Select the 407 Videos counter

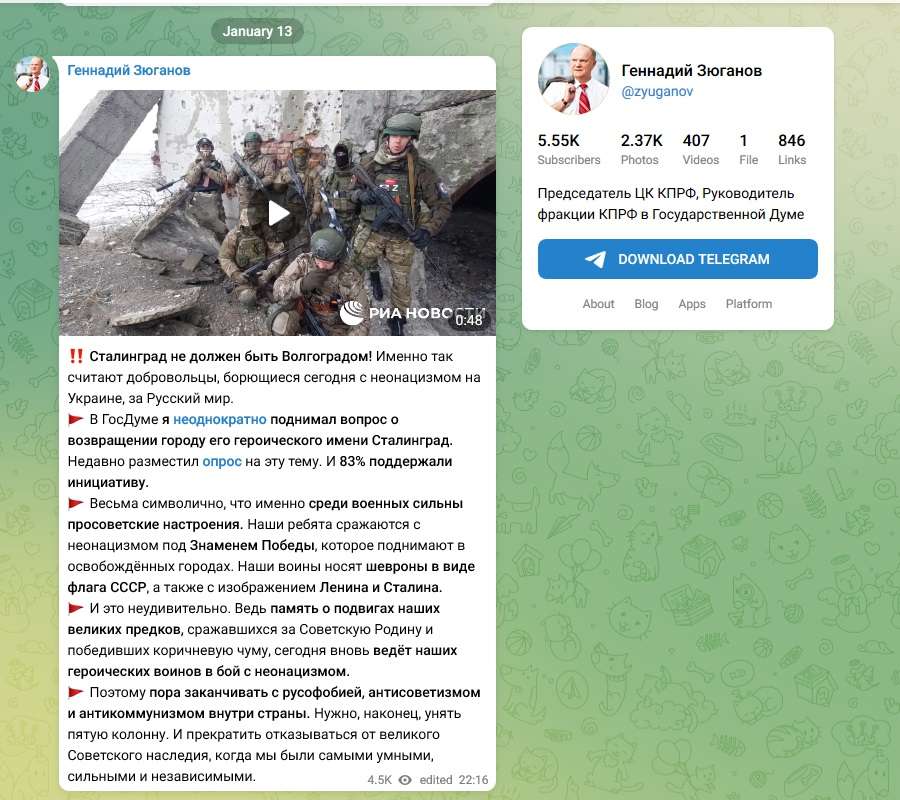coord(700,149)
